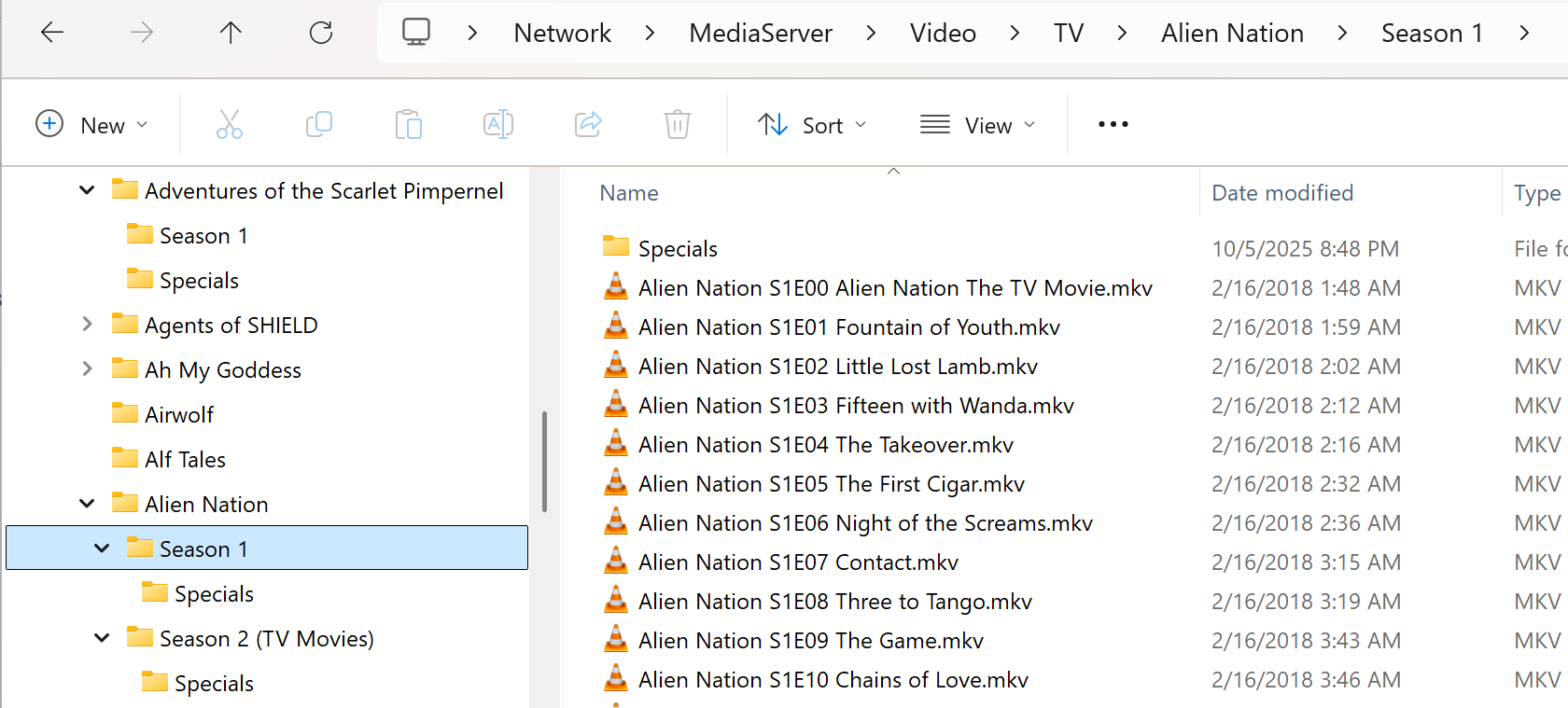Go up one folder level

pos(231,33)
